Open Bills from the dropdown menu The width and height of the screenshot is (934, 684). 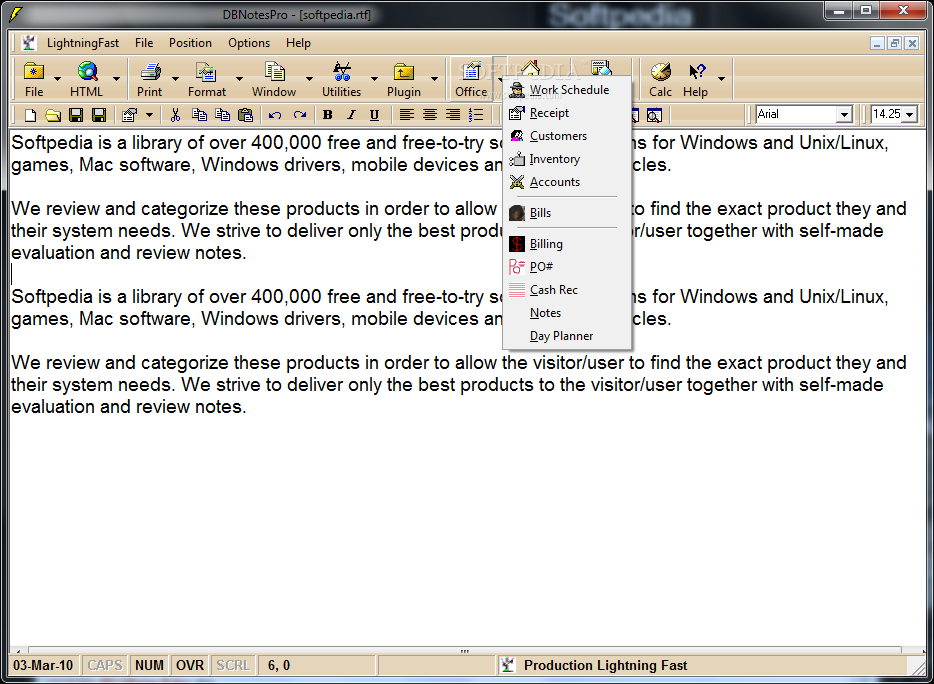point(566,213)
